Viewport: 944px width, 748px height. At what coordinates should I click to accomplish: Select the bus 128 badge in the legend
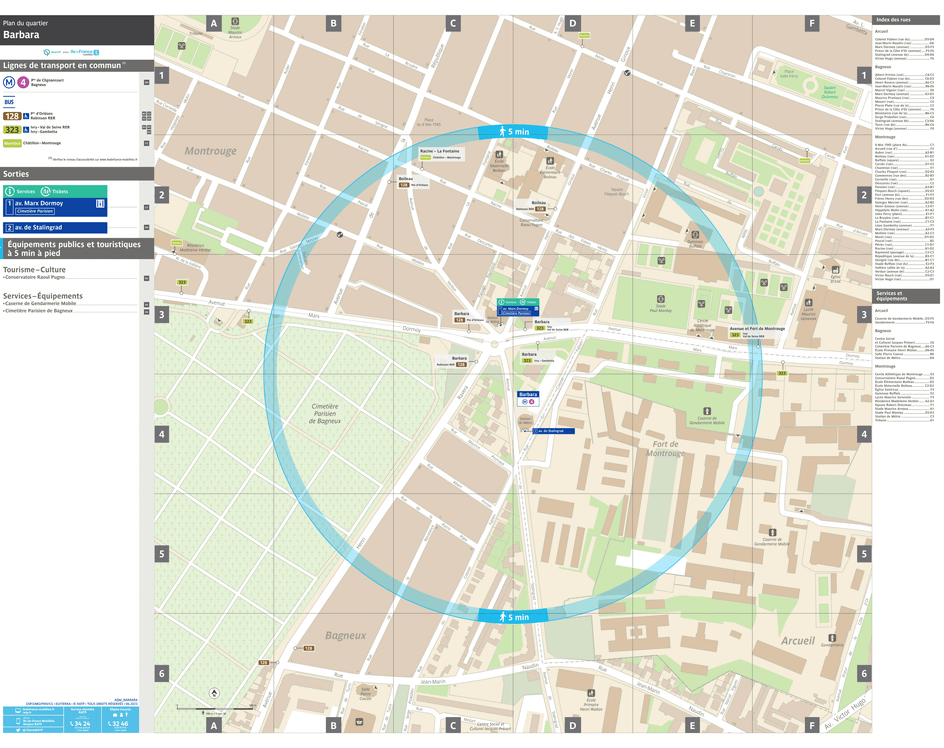[11, 116]
